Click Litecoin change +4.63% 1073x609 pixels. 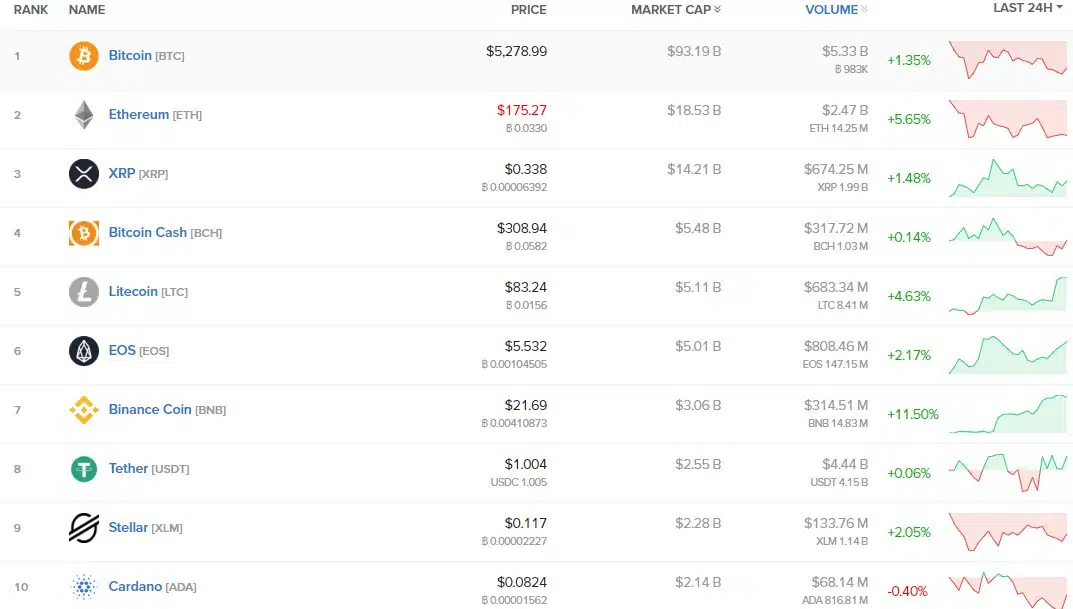tap(909, 296)
